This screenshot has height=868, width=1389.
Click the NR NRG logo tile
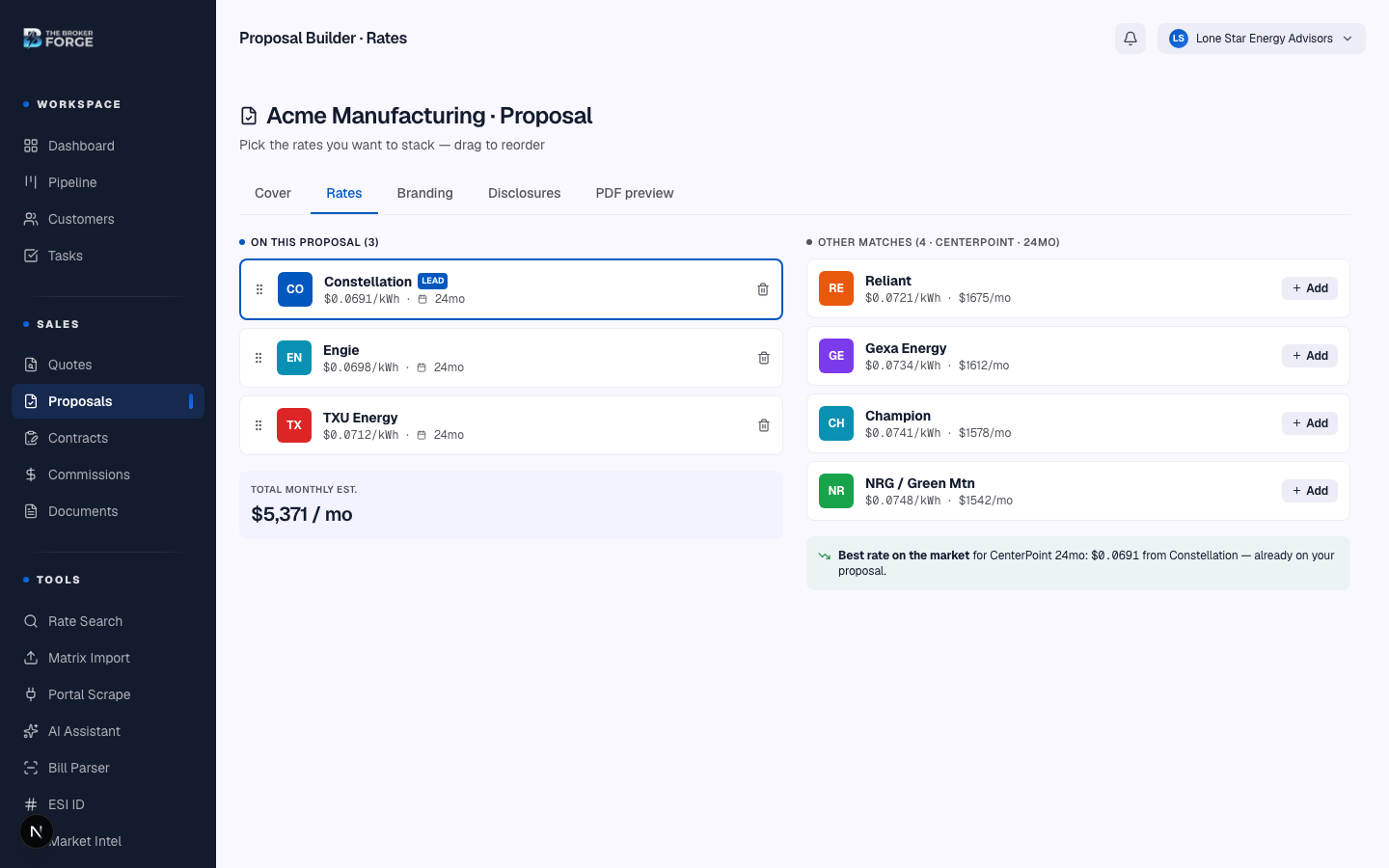(836, 491)
